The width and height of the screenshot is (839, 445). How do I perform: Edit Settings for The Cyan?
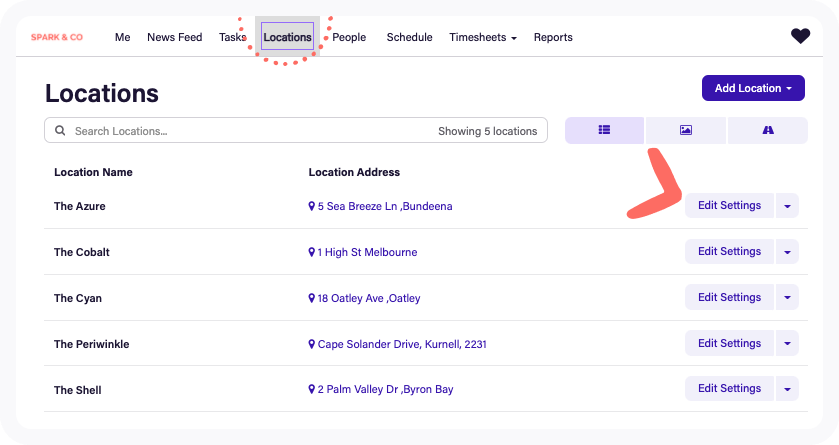pos(729,297)
